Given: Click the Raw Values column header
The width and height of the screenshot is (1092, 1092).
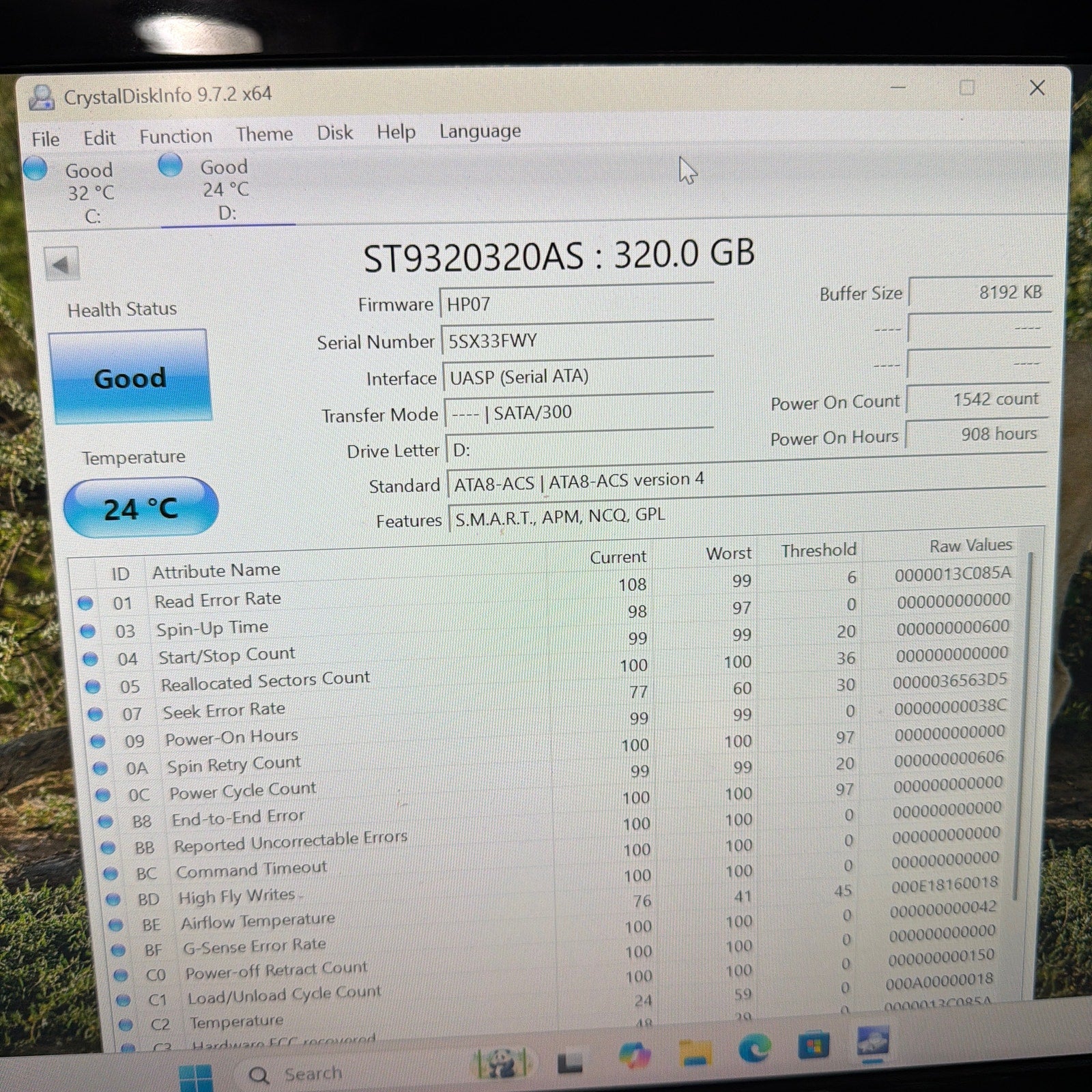Looking at the screenshot, I should coord(971,545).
